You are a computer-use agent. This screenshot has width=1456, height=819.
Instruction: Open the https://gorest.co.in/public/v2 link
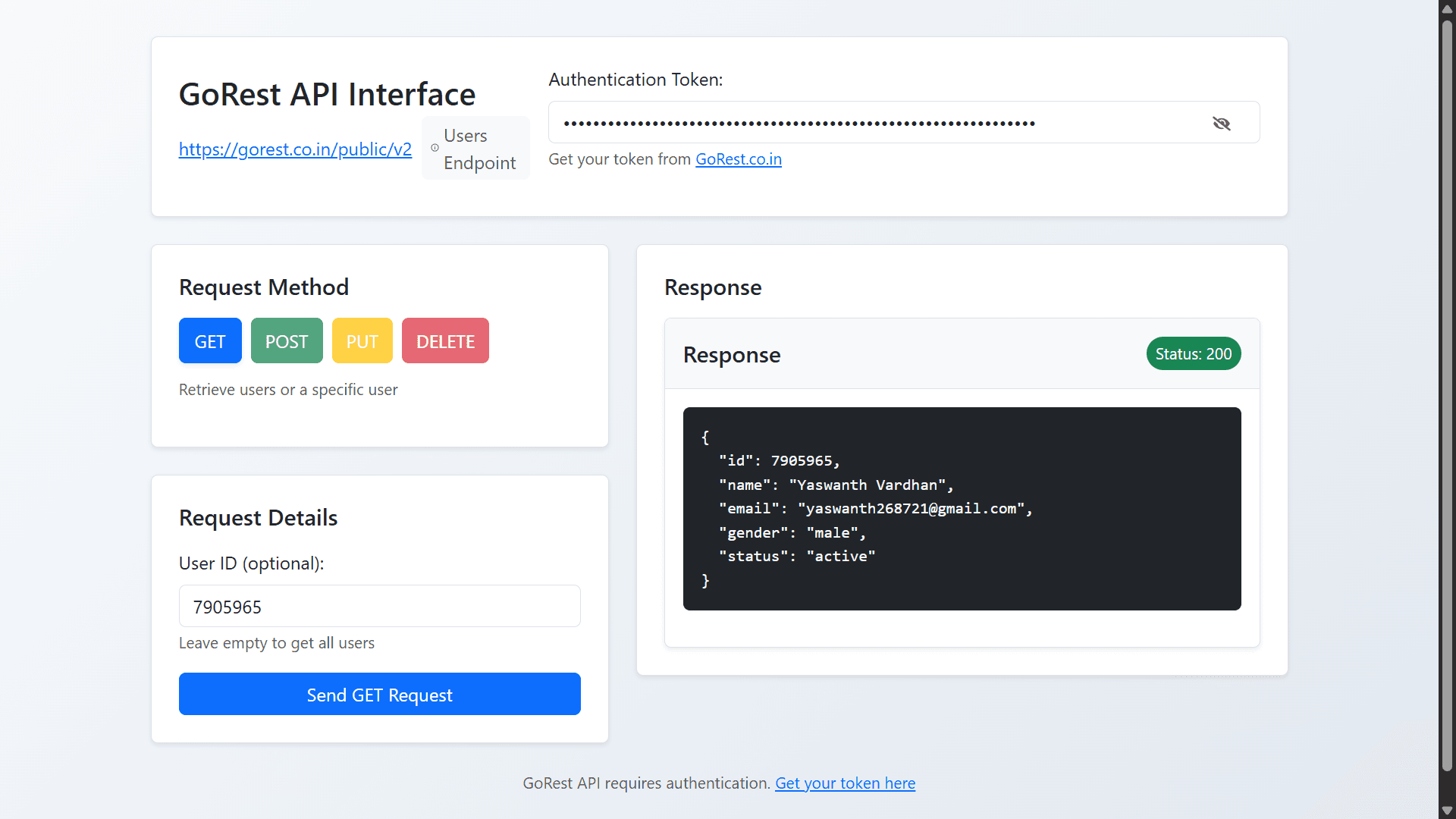pyautogui.click(x=295, y=149)
